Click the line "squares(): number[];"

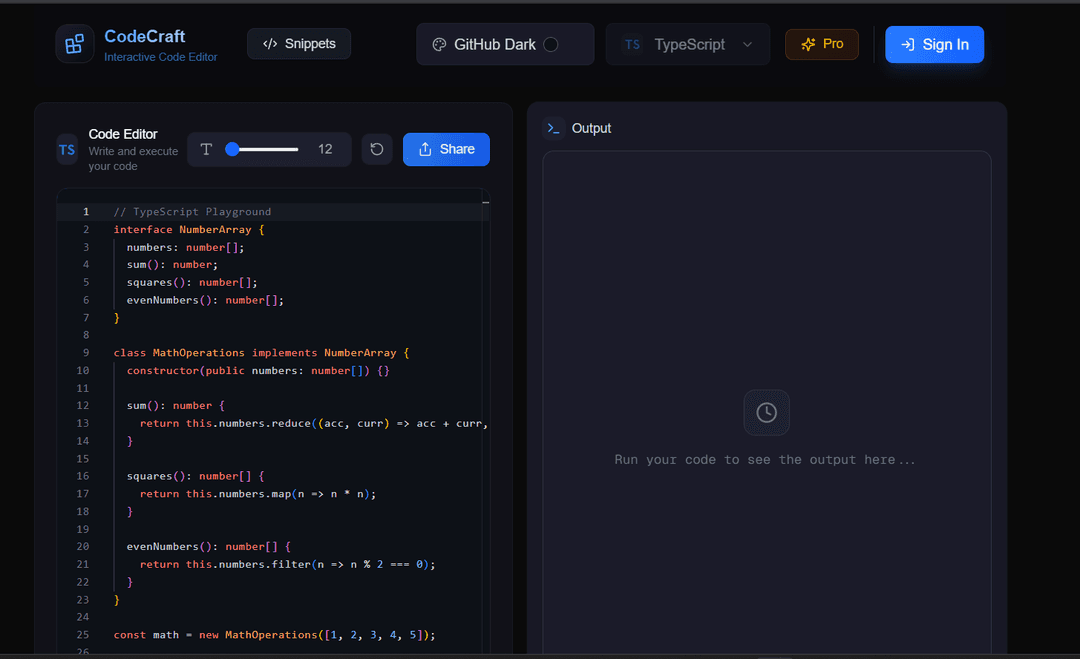tap(192, 283)
